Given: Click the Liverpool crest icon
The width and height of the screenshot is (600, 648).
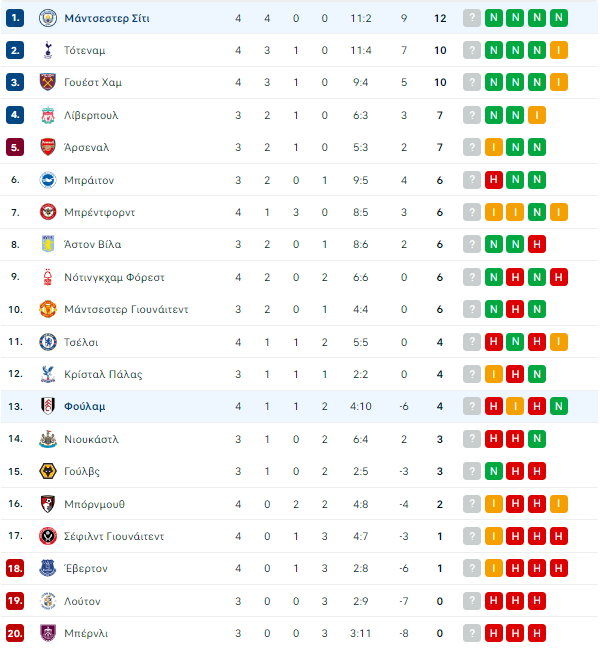Looking at the screenshot, I should tap(48, 115).
